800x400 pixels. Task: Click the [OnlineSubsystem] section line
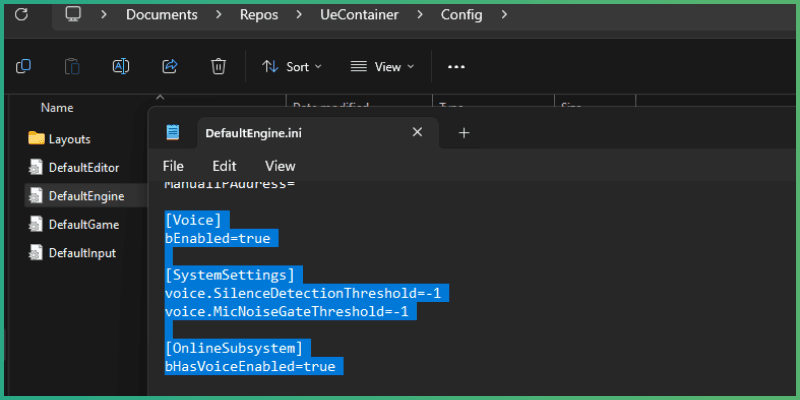point(234,349)
